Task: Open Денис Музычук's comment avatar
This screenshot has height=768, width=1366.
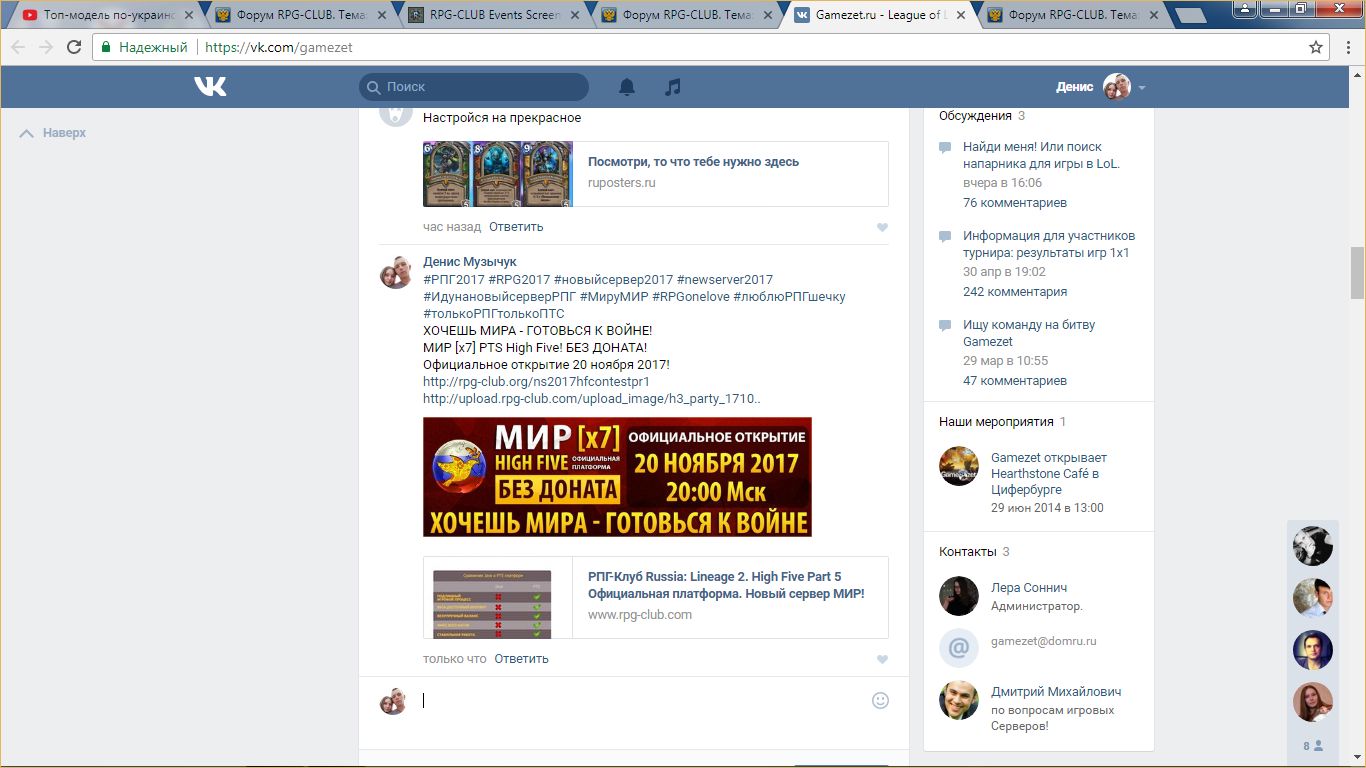Action: point(396,271)
